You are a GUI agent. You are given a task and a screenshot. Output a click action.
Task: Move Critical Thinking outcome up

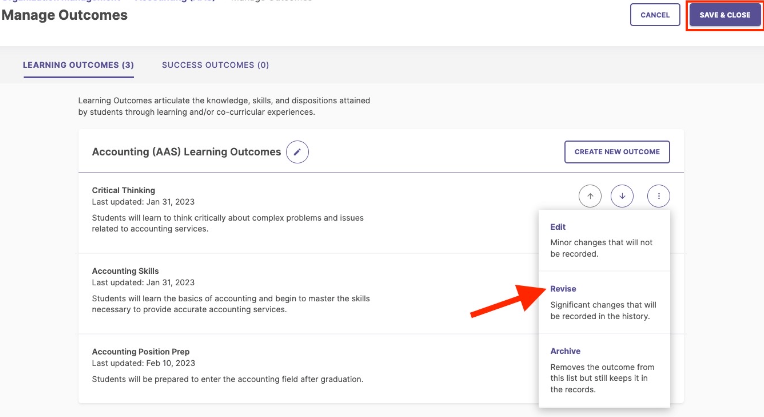[590, 196]
